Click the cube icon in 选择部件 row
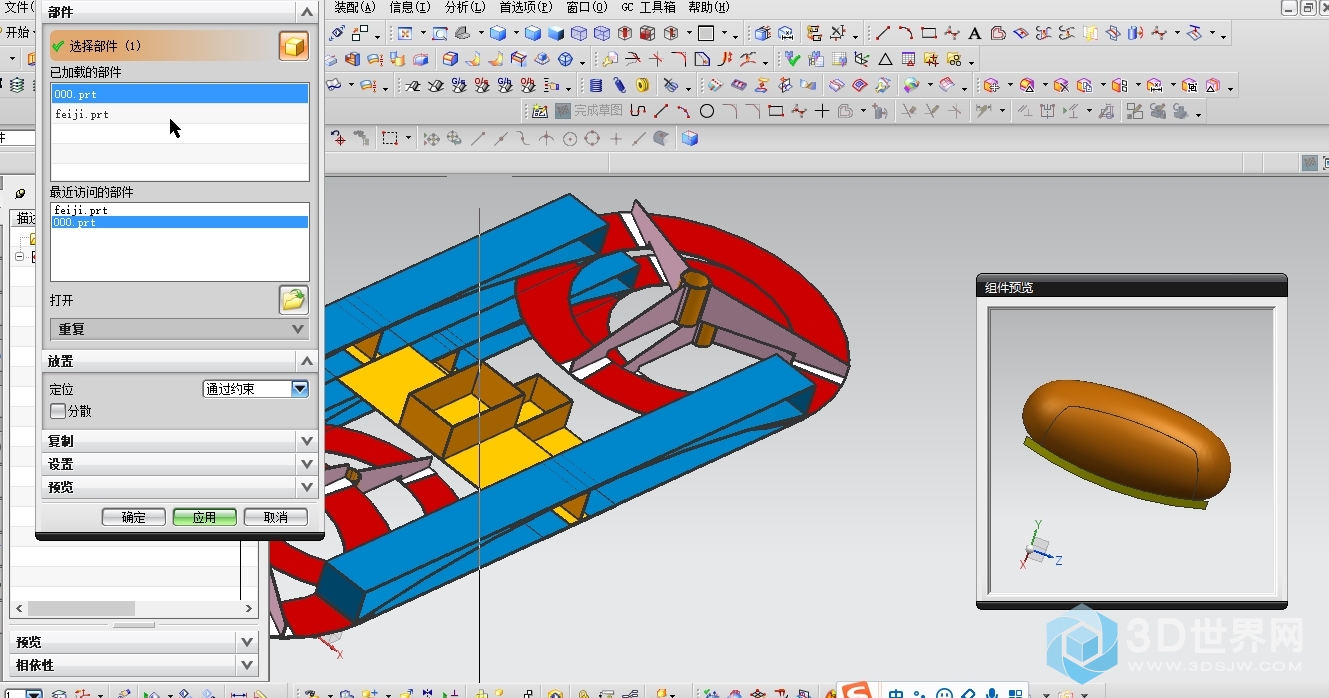This screenshot has height=698, width=1329. tap(293, 46)
